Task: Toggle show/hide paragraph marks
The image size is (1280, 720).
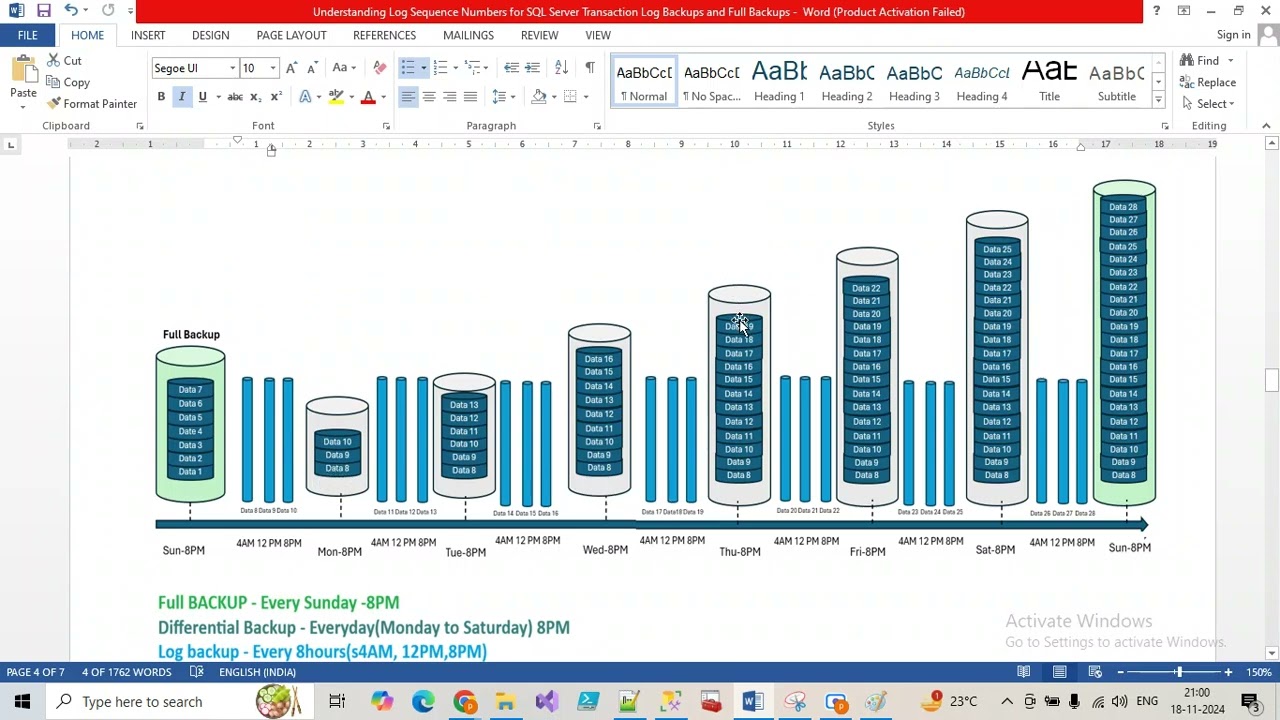Action: (590, 68)
